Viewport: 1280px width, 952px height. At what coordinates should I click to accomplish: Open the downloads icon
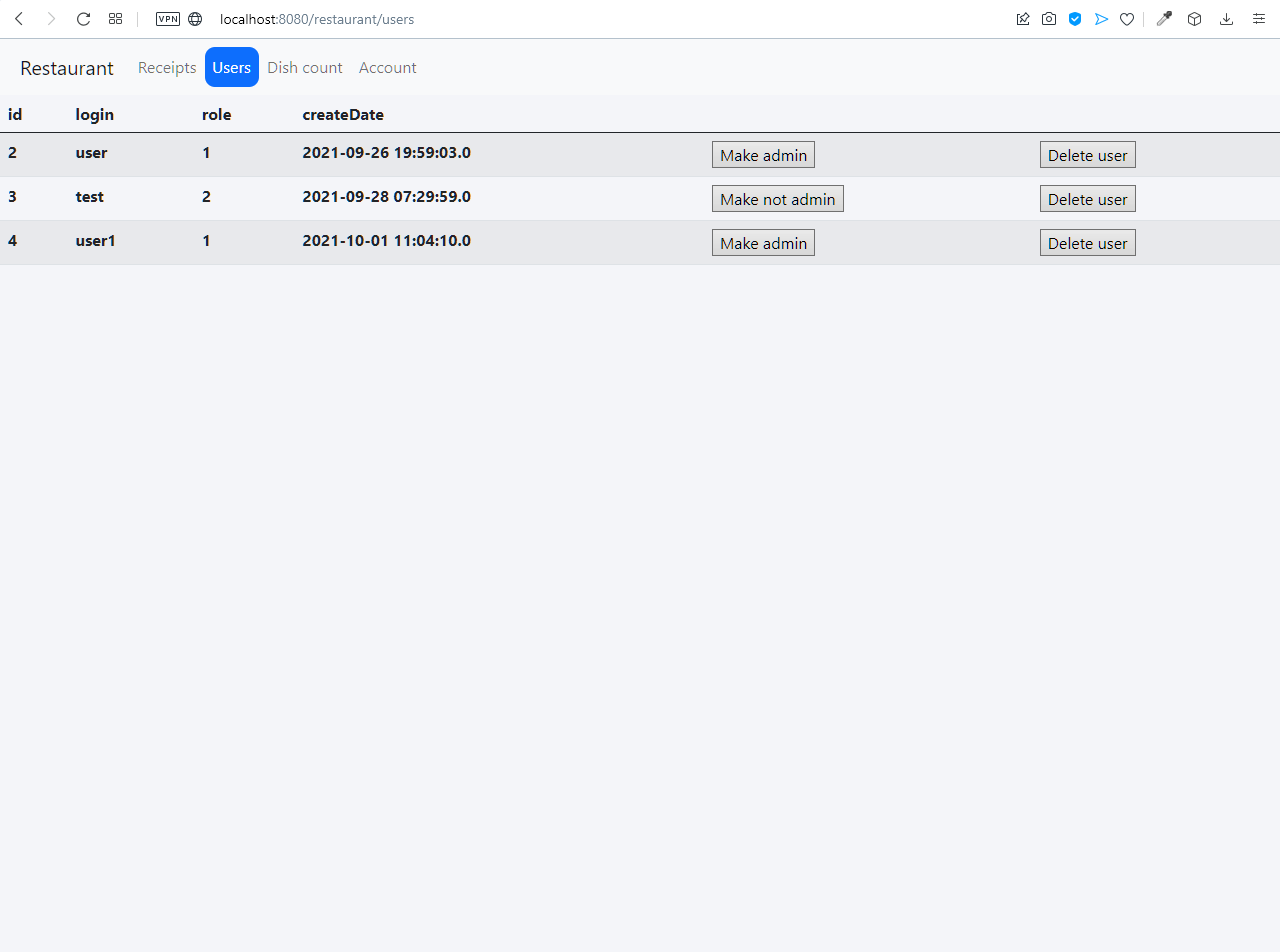[1226, 19]
